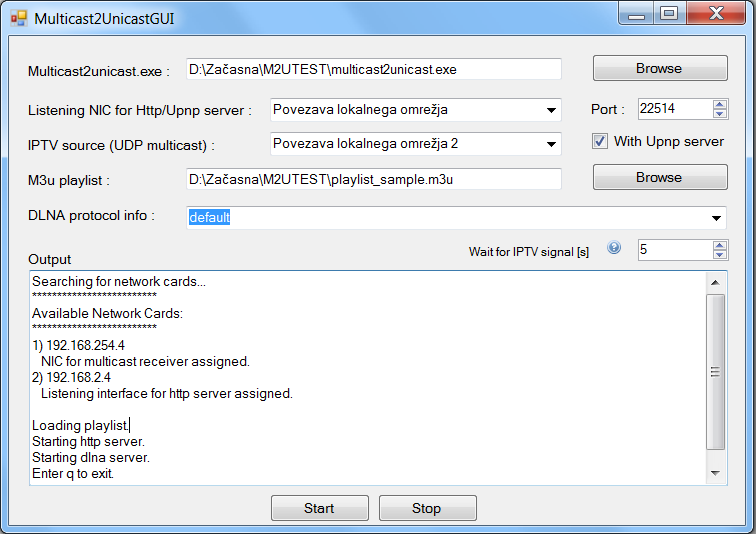Click the output log scrollbar thumb
The height and width of the screenshot is (534, 756).
716,372
